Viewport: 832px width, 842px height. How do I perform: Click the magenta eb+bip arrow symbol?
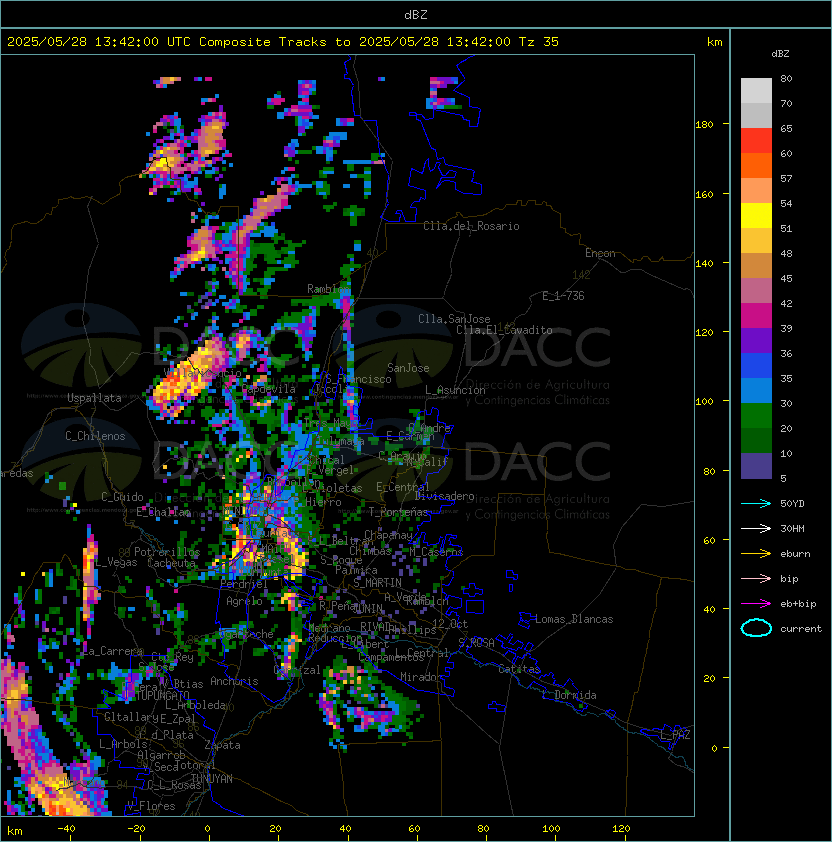tap(756, 604)
